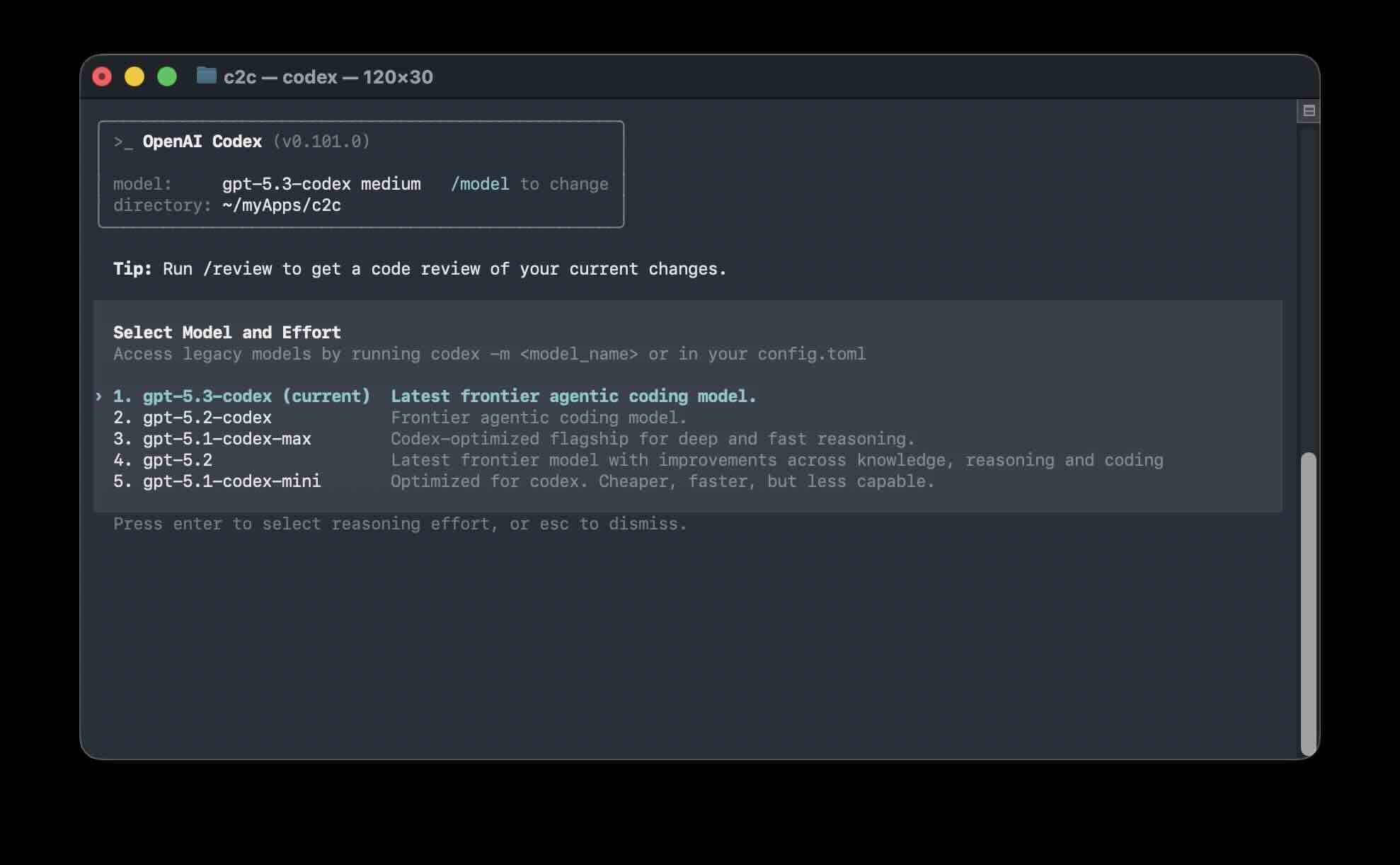This screenshot has width=1400, height=865.
Task: Choose the gpt-5.2-codex model entry
Action: coord(193,418)
